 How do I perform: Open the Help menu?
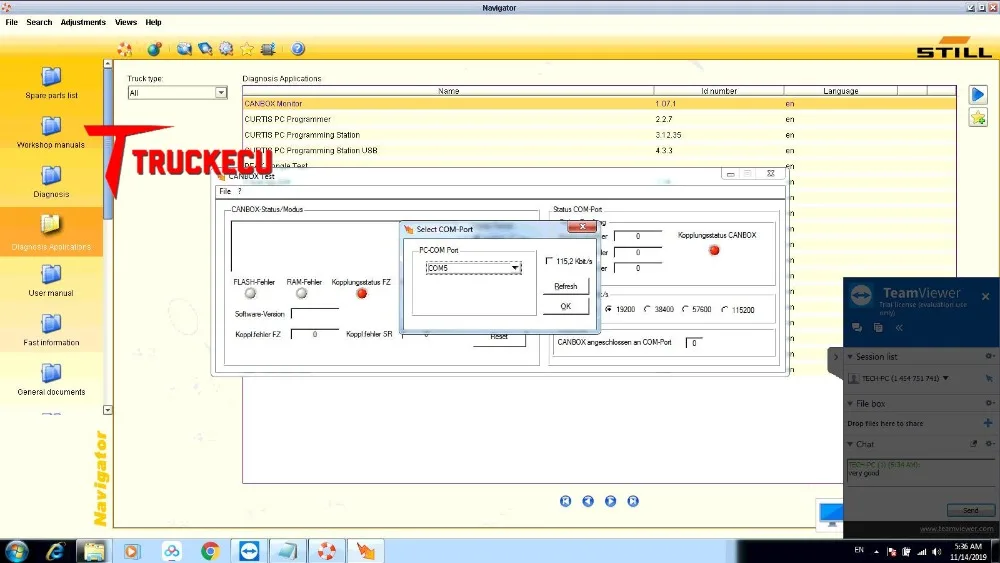point(153,22)
